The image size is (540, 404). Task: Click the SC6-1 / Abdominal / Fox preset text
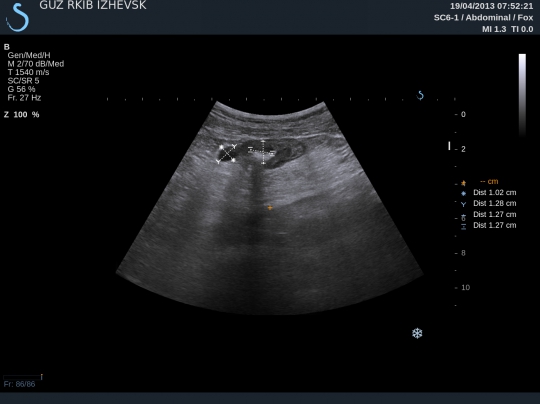[x=484, y=18]
